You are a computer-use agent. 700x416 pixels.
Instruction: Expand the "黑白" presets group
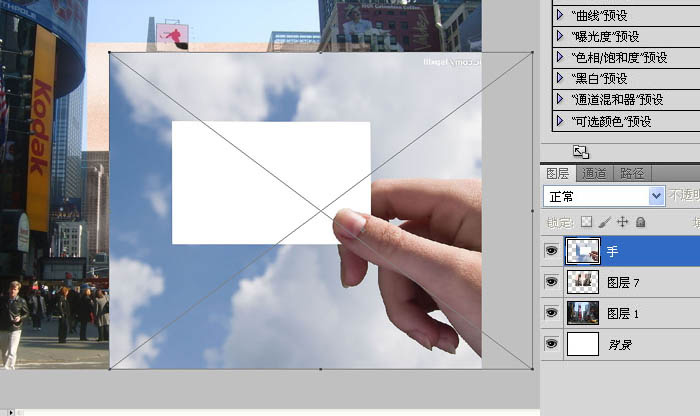click(559, 78)
